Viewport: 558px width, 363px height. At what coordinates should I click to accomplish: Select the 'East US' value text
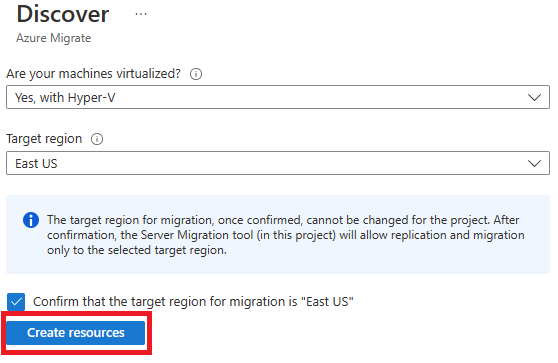(x=36, y=164)
